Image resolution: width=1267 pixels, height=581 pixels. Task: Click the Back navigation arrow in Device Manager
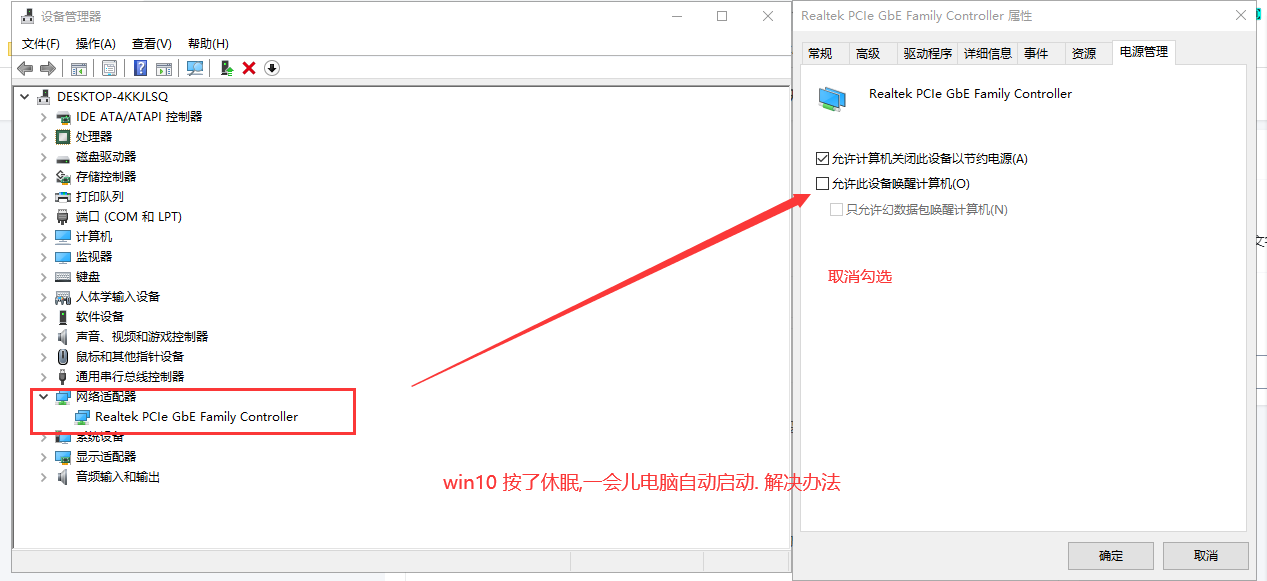24,67
